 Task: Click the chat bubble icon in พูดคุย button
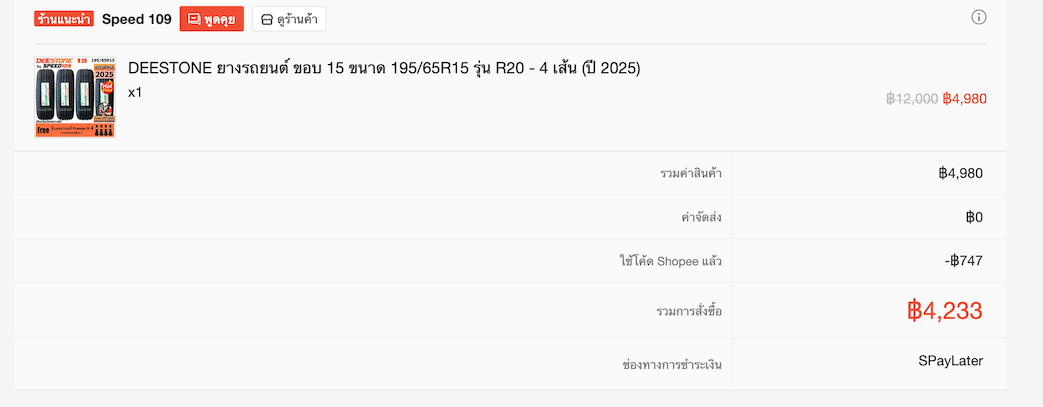pyautogui.click(x=194, y=19)
